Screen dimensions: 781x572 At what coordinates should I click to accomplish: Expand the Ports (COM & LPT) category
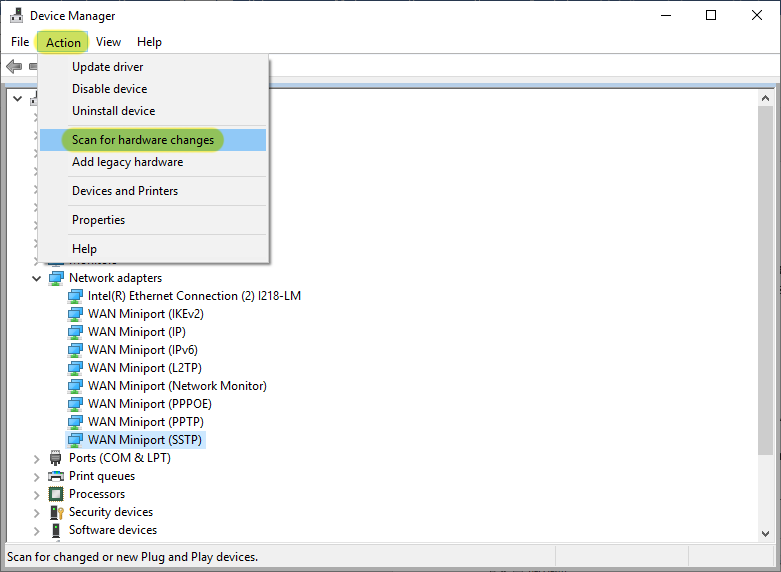[36, 458]
